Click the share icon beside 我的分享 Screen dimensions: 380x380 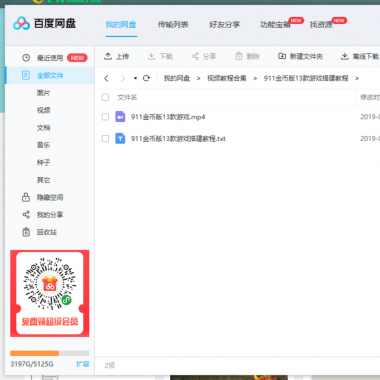[26, 214]
